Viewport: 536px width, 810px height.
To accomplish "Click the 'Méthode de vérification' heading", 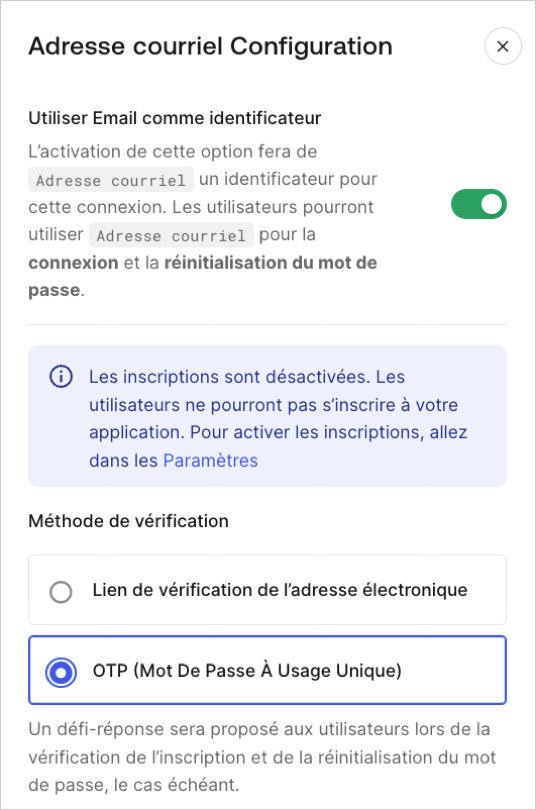I will click(129, 521).
